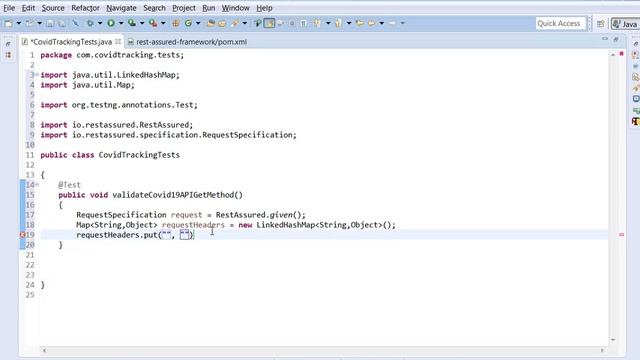Click on the 'validateCovid19APIGetMethod()' method name

[178, 195]
